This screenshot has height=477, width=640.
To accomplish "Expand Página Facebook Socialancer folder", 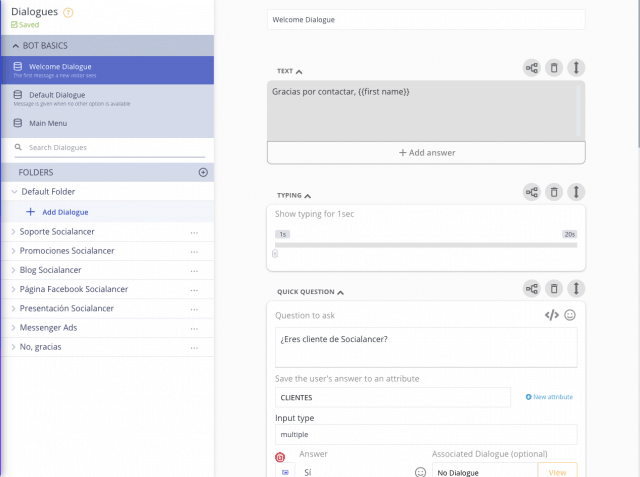I will [13, 289].
